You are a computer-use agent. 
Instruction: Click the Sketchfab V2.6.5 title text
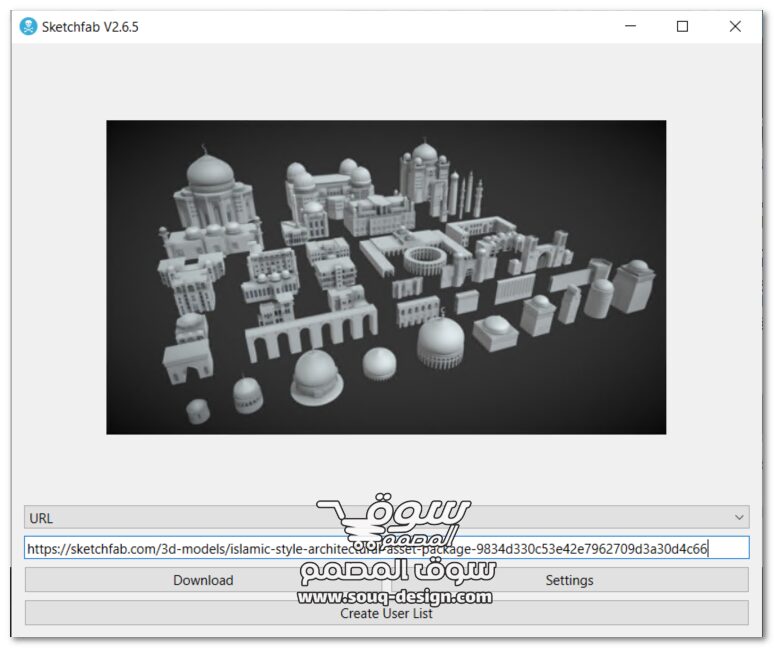tap(90, 27)
